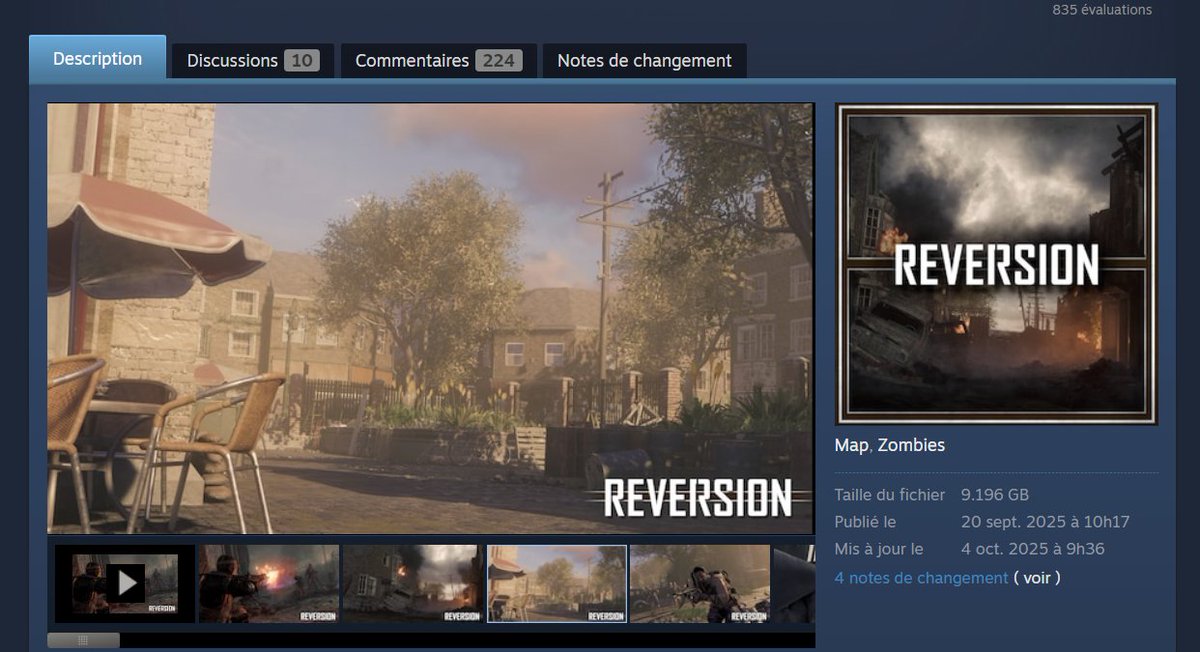Click the Commentaires count badge 224
The height and width of the screenshot is (652, 1200).
click(499, 61)
